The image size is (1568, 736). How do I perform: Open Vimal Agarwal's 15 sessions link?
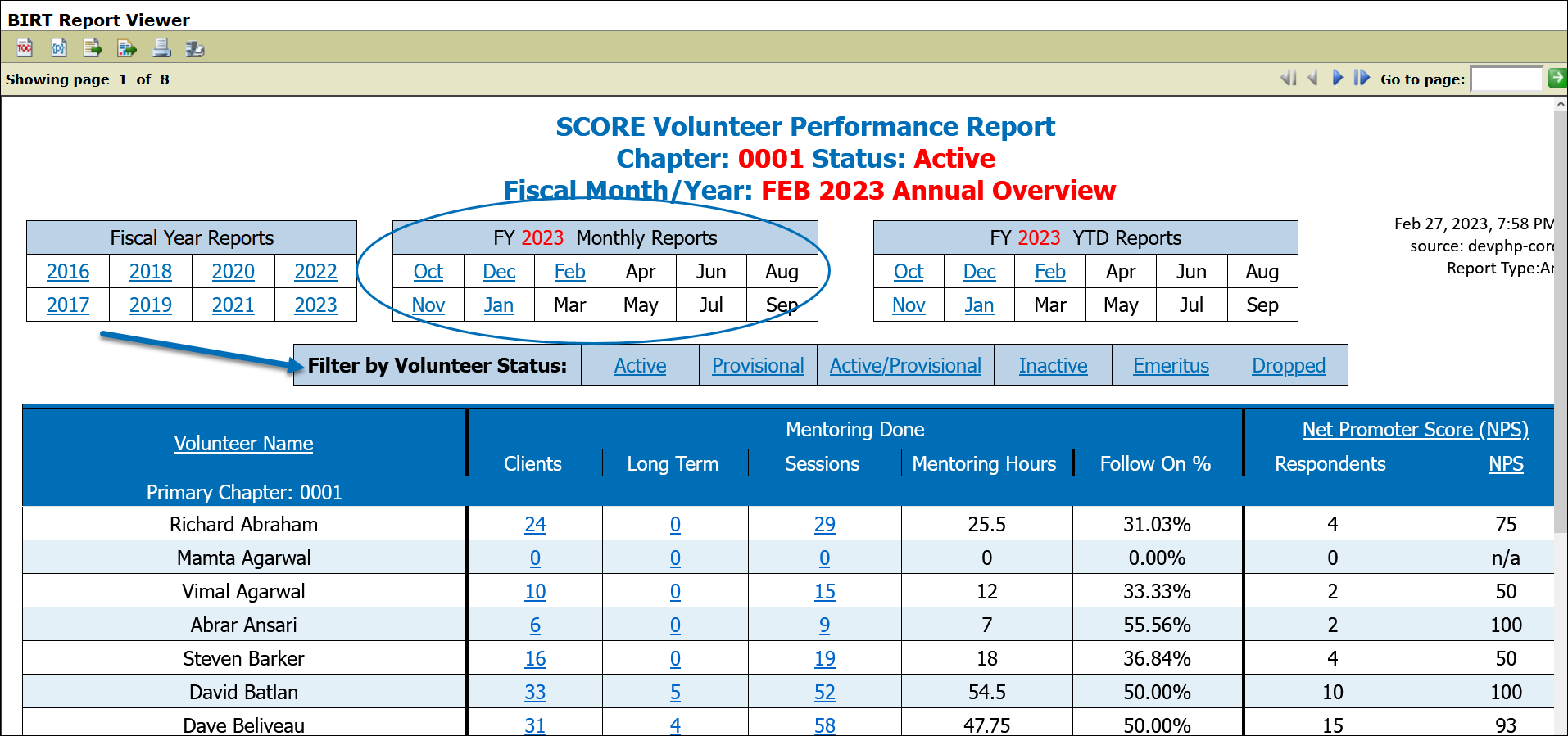pyautogui.click(x=825, y=592)
